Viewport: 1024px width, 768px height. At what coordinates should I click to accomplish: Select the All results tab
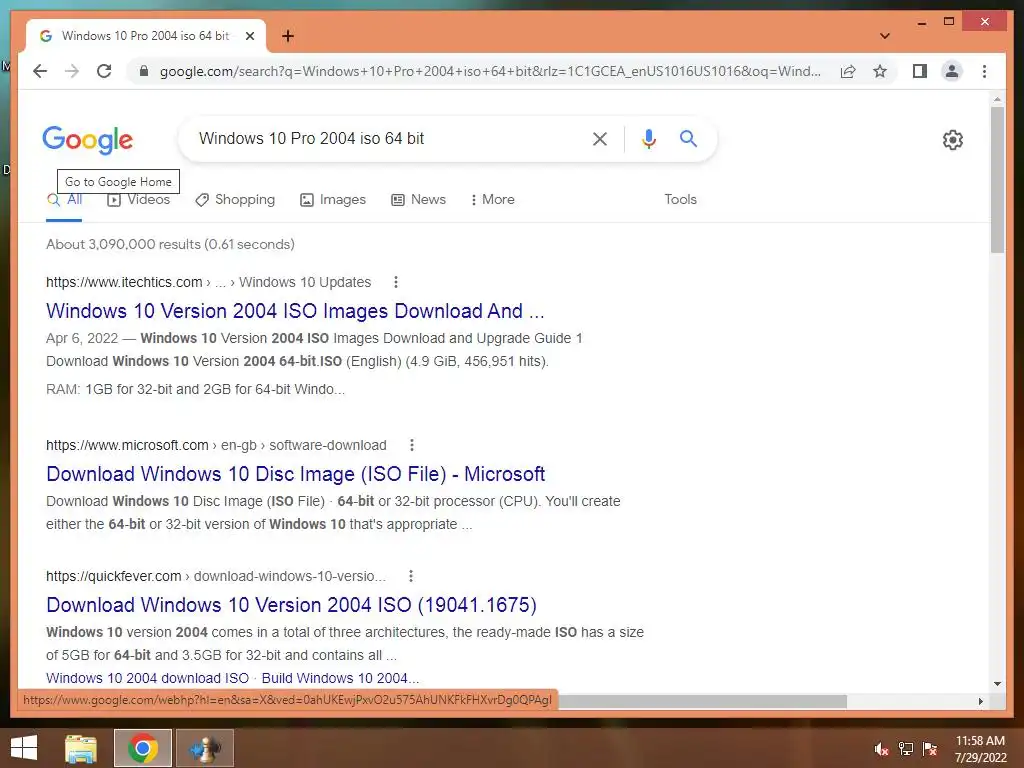coord(64,200)
